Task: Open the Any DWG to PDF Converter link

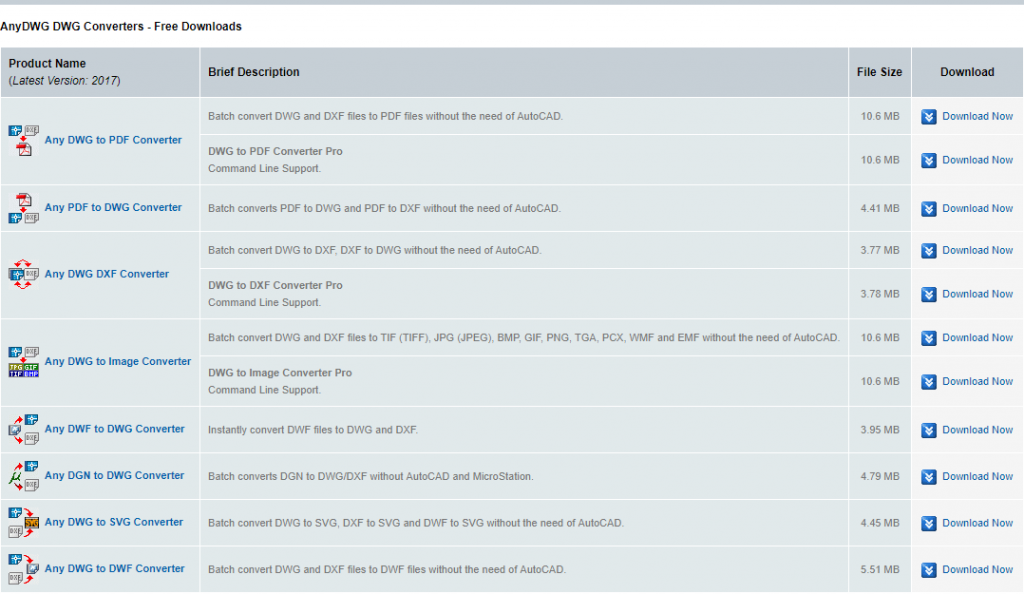Action: tap(113, 140)
